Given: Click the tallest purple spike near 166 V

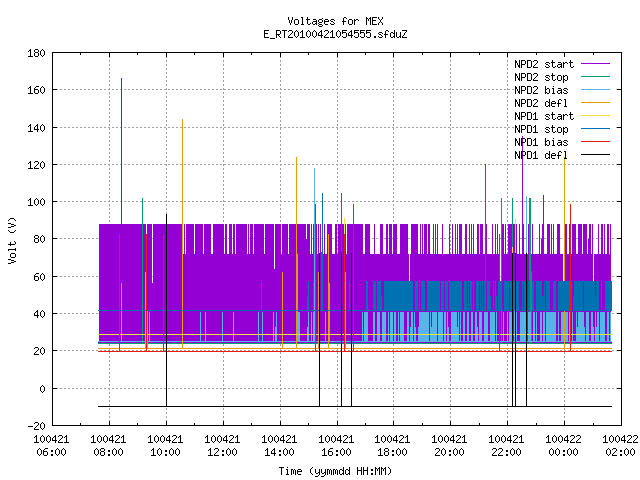Looking at the screenshot, I should [x=121, y=151].
